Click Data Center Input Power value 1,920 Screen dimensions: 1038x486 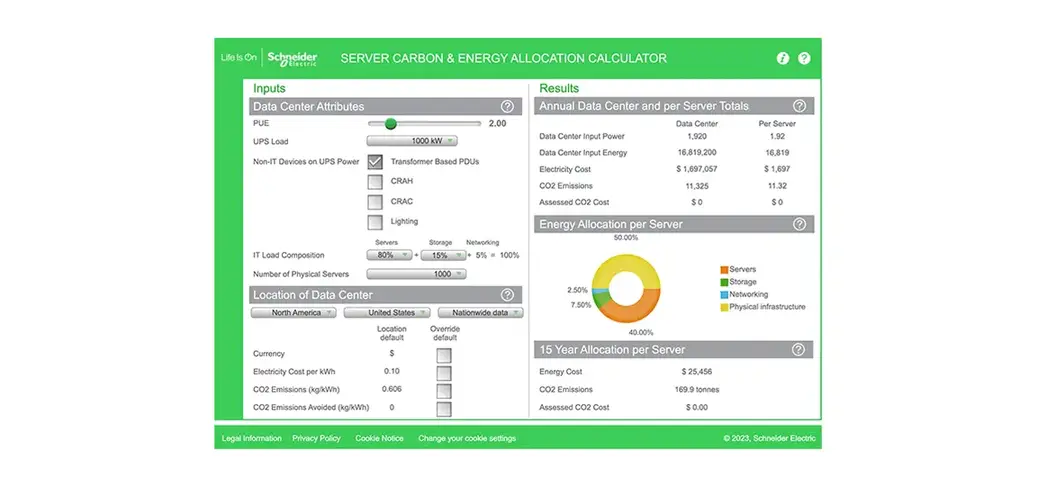696,136
